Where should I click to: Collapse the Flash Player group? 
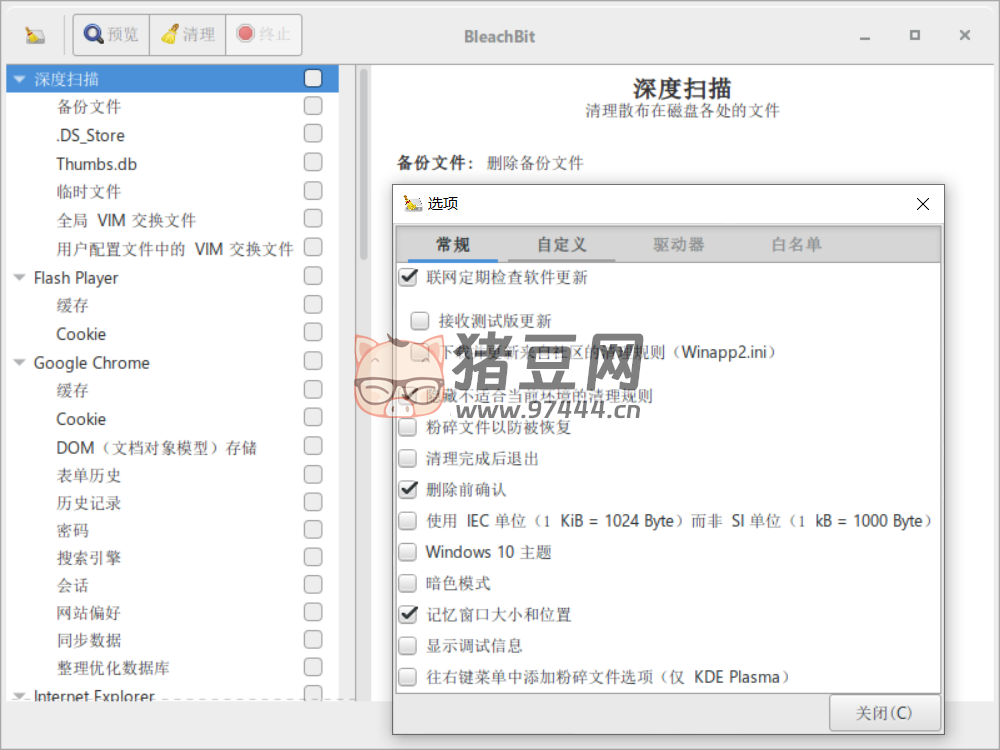(19, 278)
